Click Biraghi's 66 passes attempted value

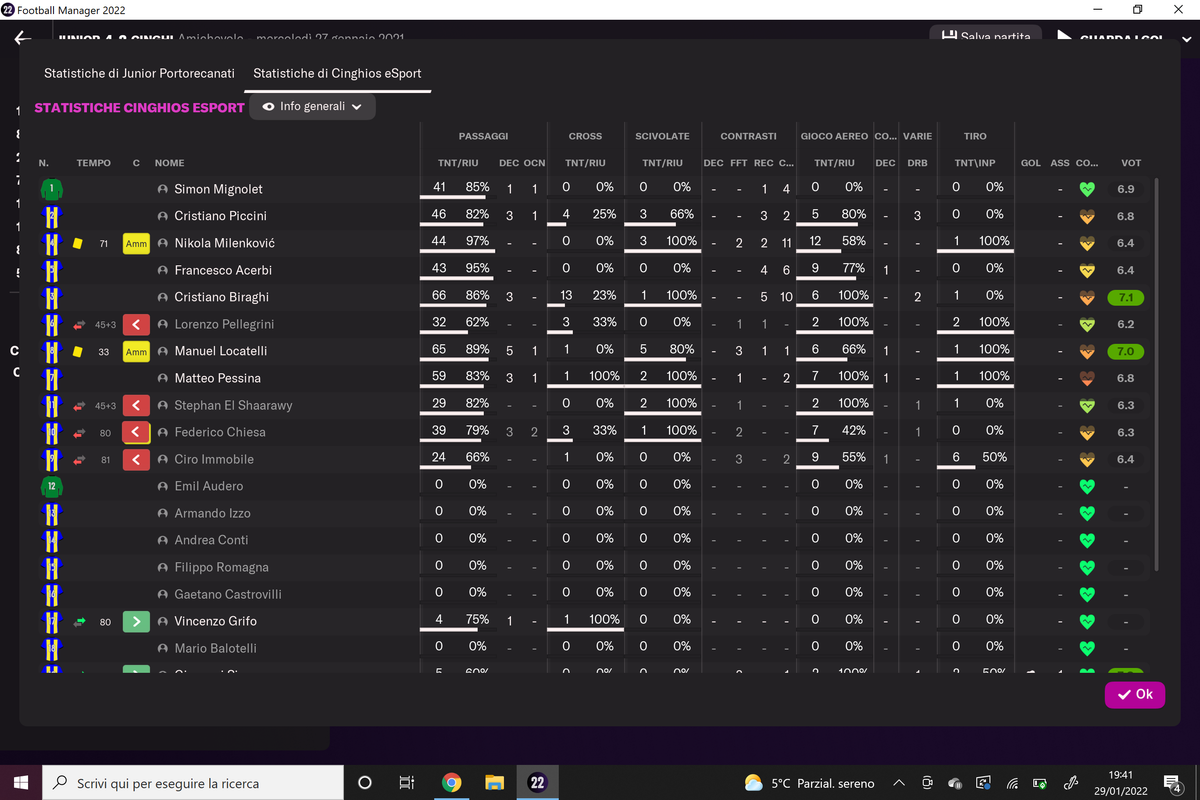pos(440,296)
